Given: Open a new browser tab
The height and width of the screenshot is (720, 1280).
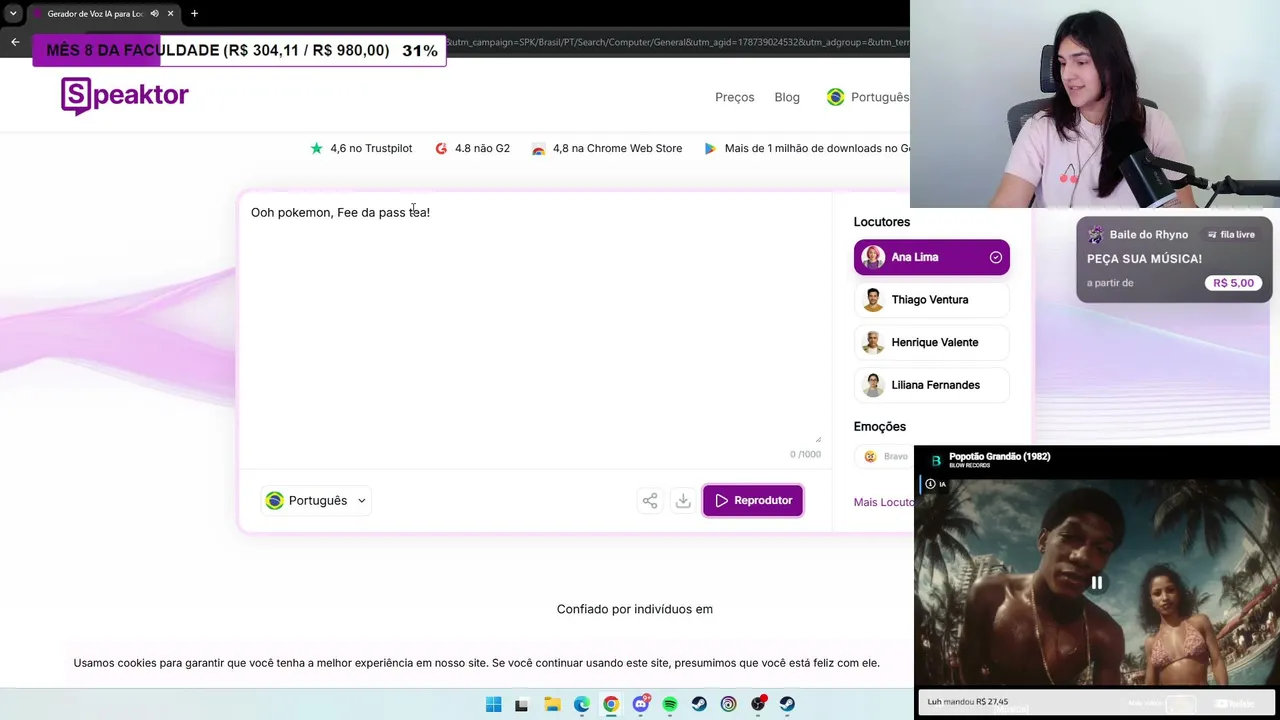Looking at the screenshot, I should pos(194,14).
